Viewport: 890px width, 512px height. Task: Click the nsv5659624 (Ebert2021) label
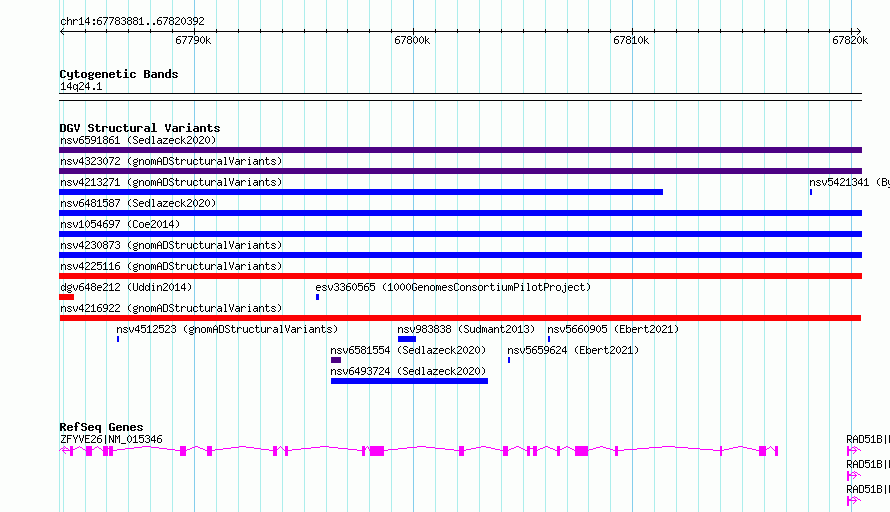573,350
